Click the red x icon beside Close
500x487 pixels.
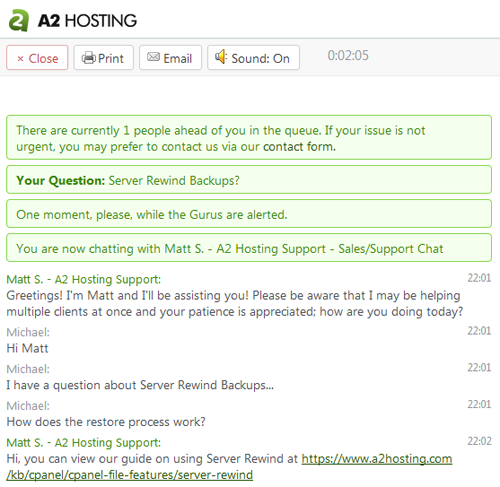click(20, 59)
